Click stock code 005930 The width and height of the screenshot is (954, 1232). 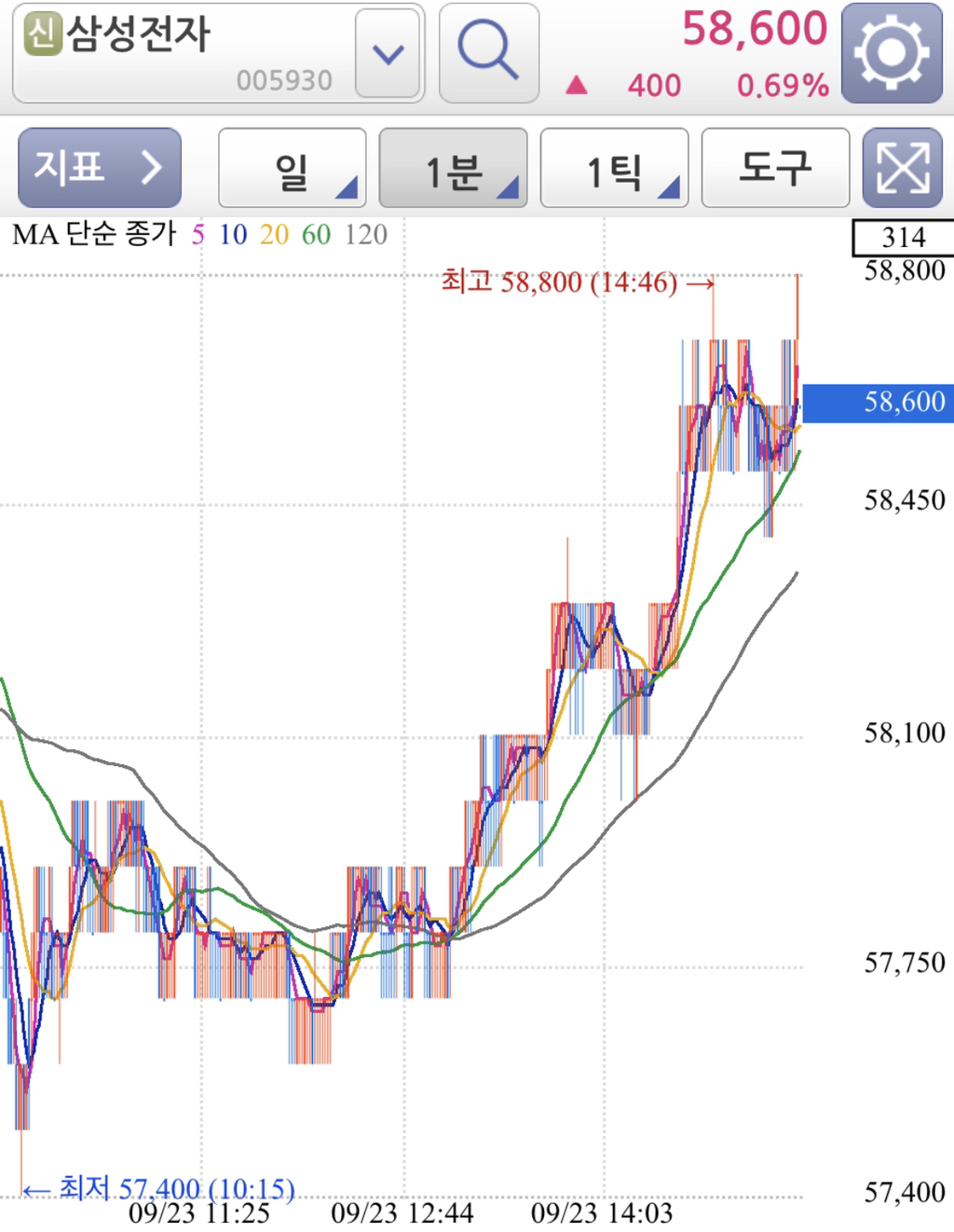click(x=284, y=81)
